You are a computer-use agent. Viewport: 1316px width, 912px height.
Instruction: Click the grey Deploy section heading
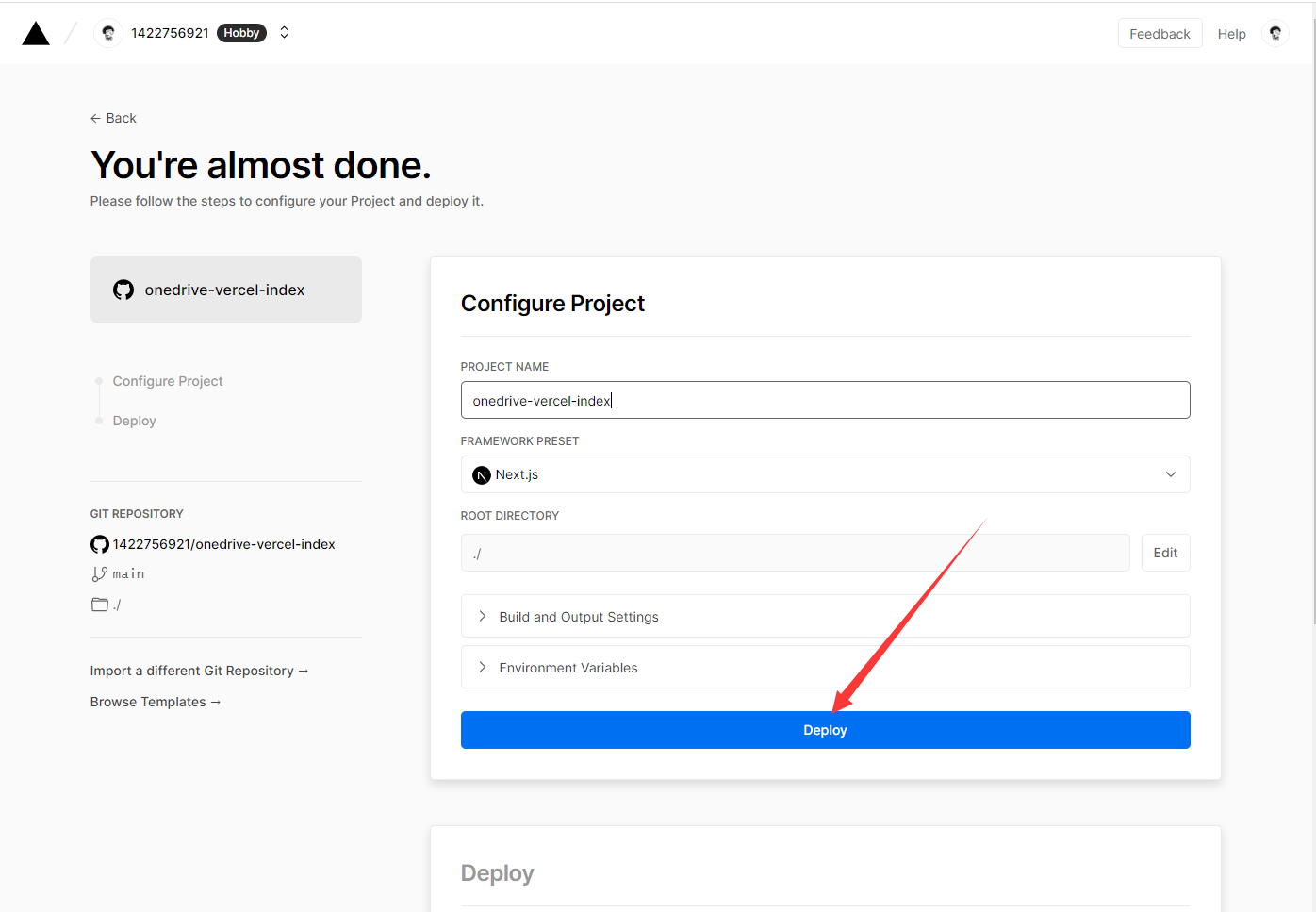point(497,873)
